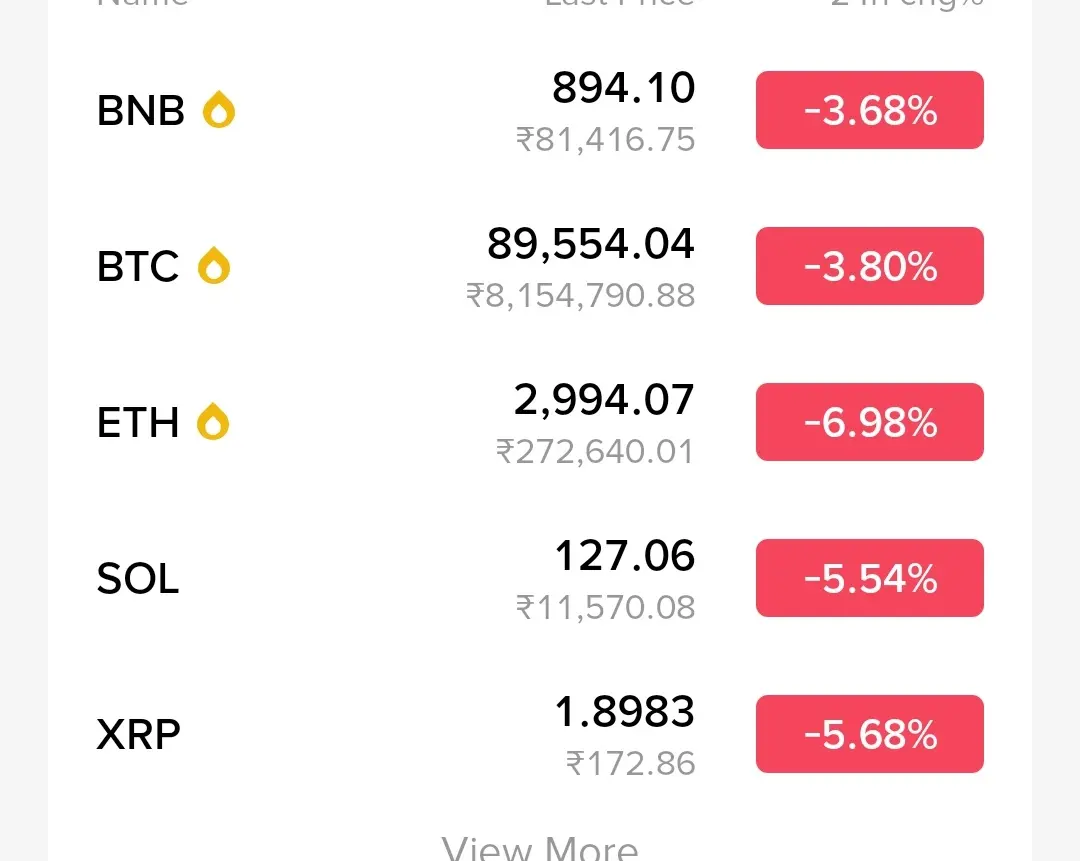The image size is (1080, 861).
Task: Select the BTC ticker label
Action: (x=138, y=266)
